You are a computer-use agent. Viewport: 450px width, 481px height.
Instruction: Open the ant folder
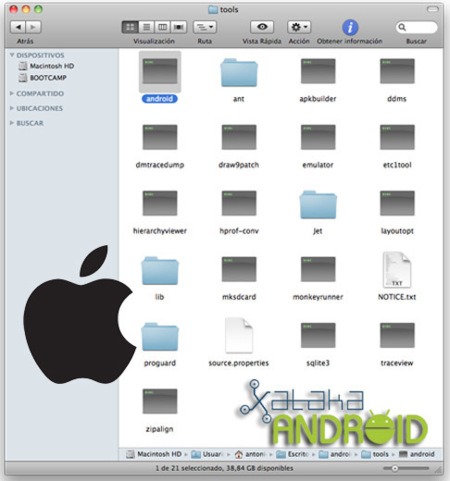pos(239,72)
